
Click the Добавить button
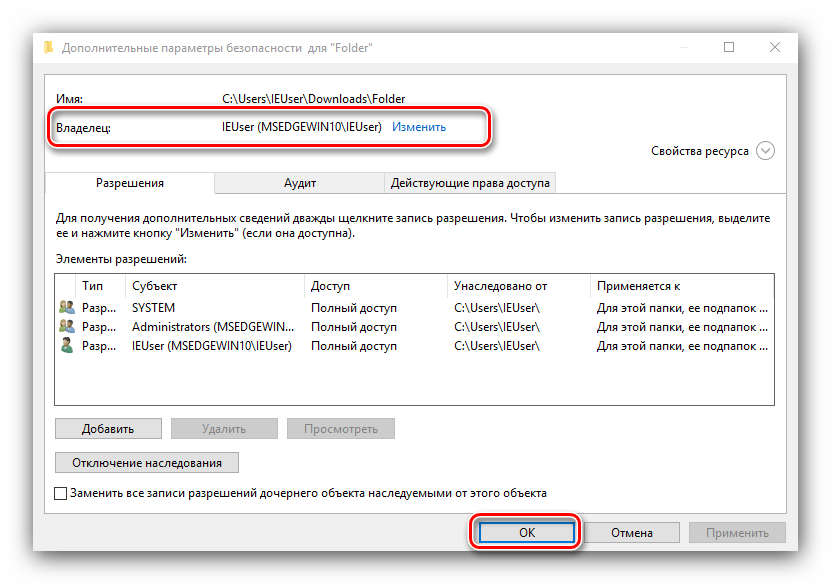coord(108,429)
